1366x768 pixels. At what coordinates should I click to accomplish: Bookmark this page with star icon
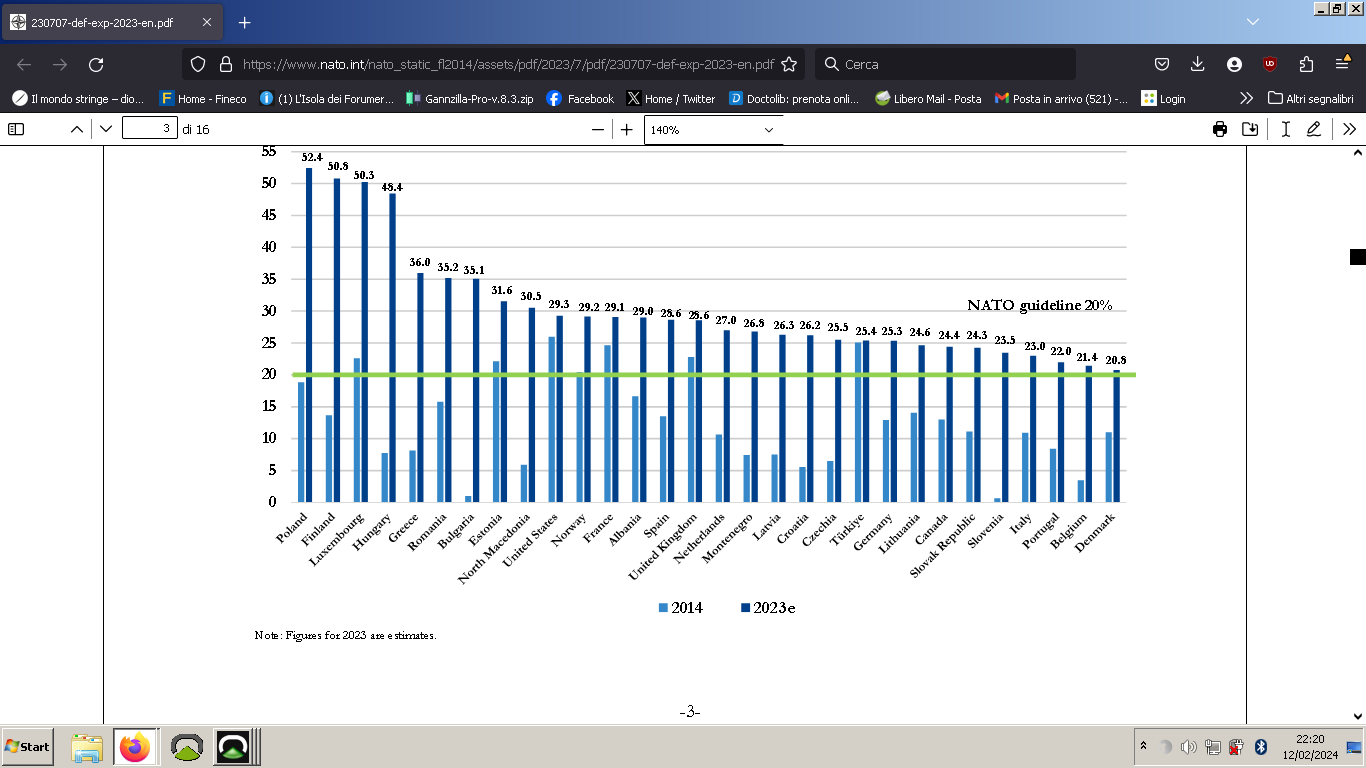click(x=789, y=64)
